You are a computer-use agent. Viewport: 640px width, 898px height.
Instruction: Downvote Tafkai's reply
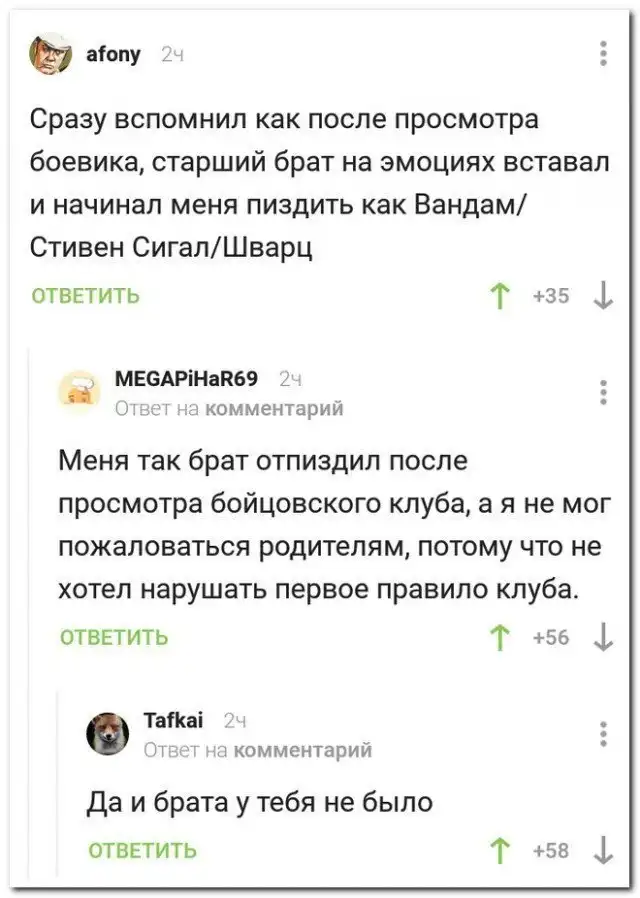click(603, 850)
